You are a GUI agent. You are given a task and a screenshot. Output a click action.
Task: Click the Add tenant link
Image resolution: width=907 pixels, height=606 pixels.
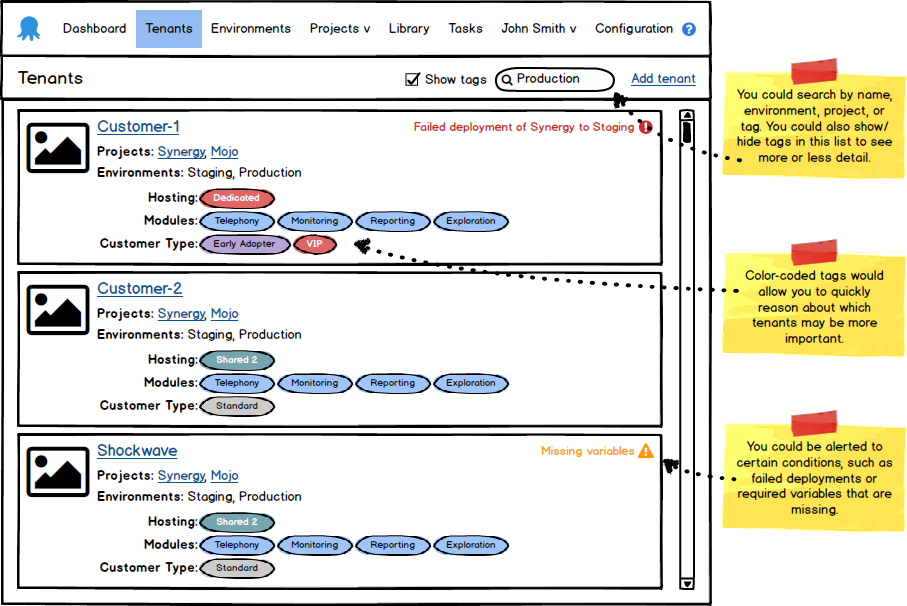tap(663, 79)
